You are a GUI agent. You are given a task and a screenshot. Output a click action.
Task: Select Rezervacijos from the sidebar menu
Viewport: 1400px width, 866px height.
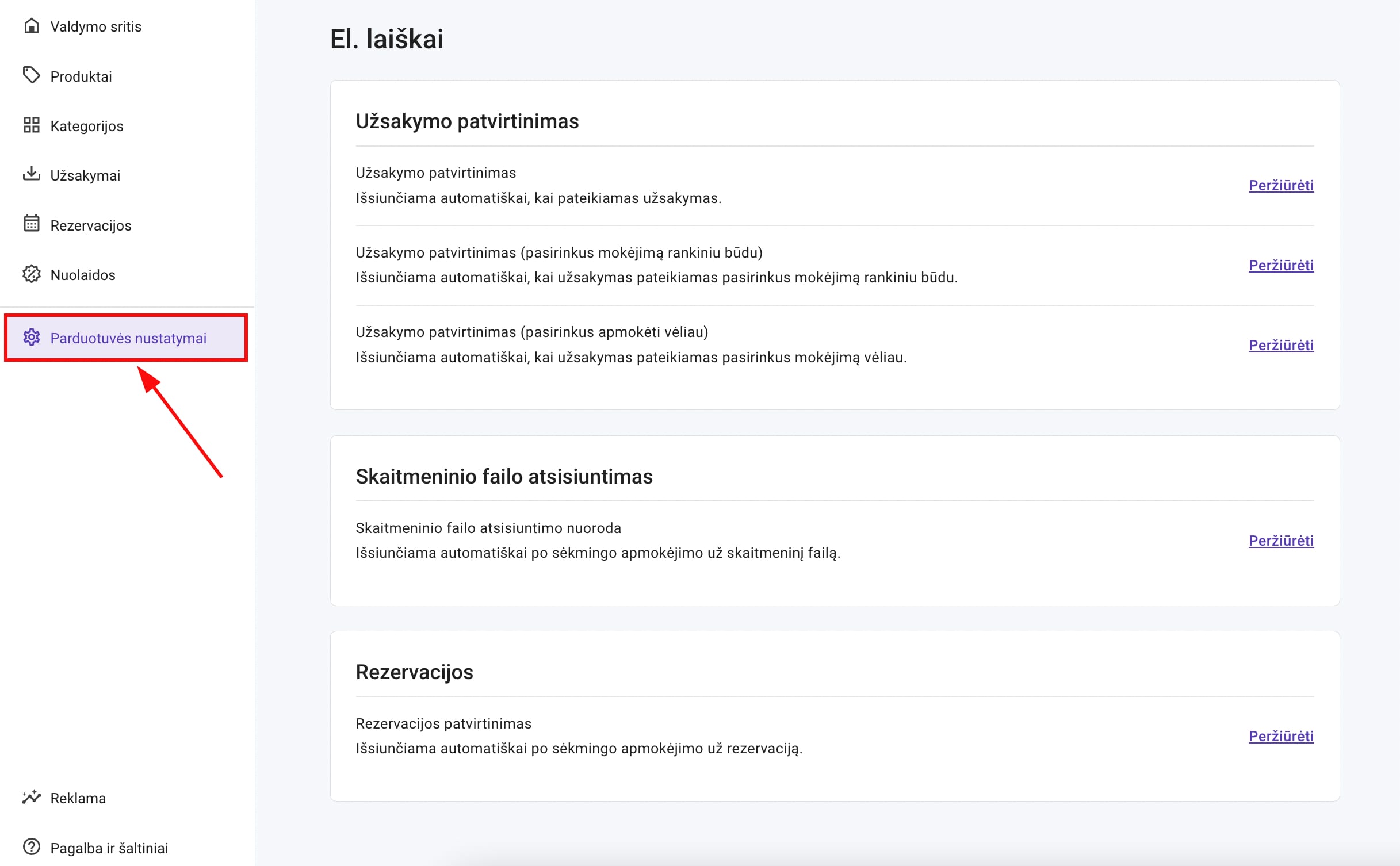(90, 224)
